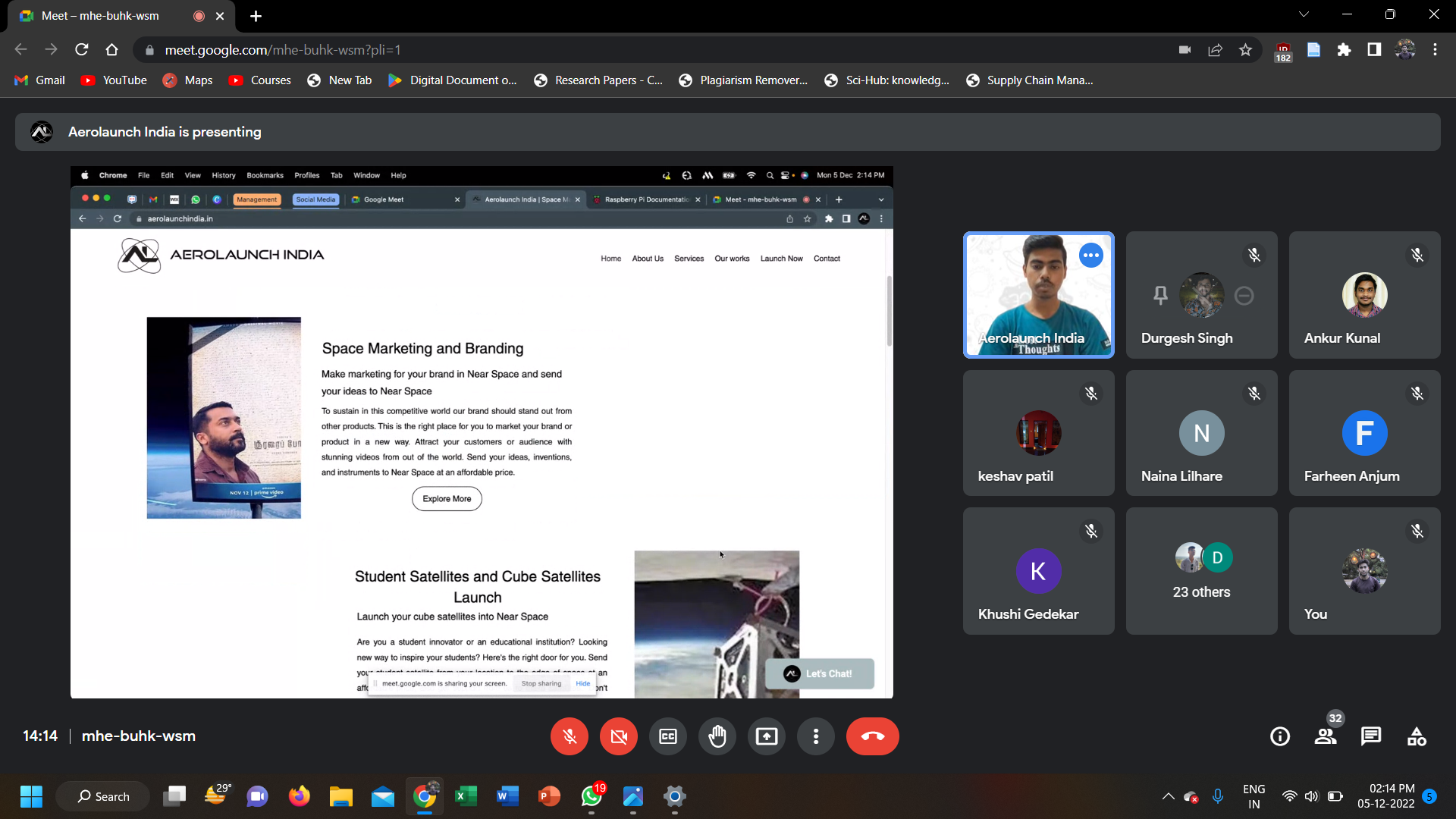1456x819 pixels.
Task: Open ENG IN language switcher in tray
Action: click(1254, 796)
